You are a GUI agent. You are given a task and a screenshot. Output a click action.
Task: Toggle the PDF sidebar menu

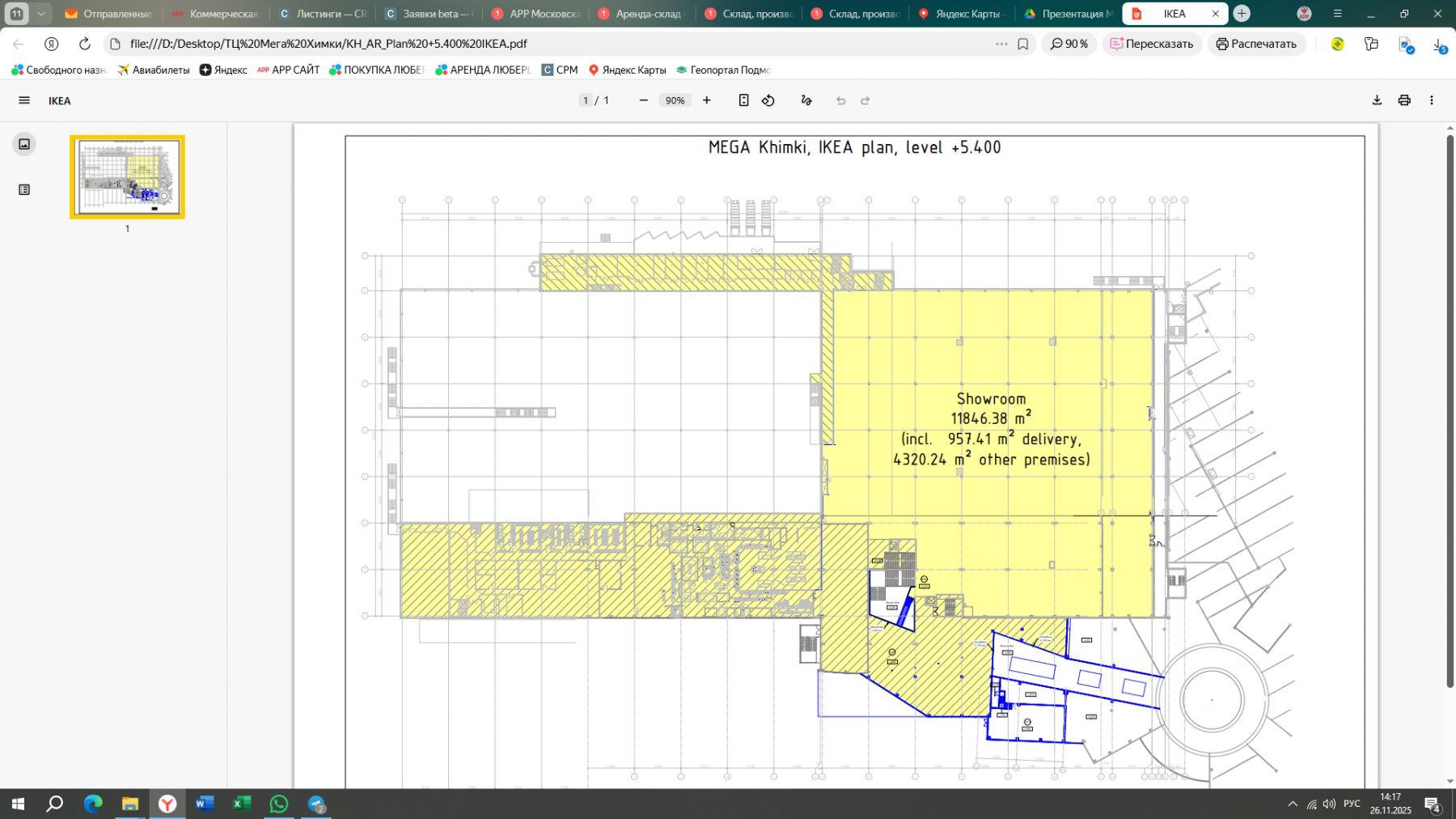24,100
